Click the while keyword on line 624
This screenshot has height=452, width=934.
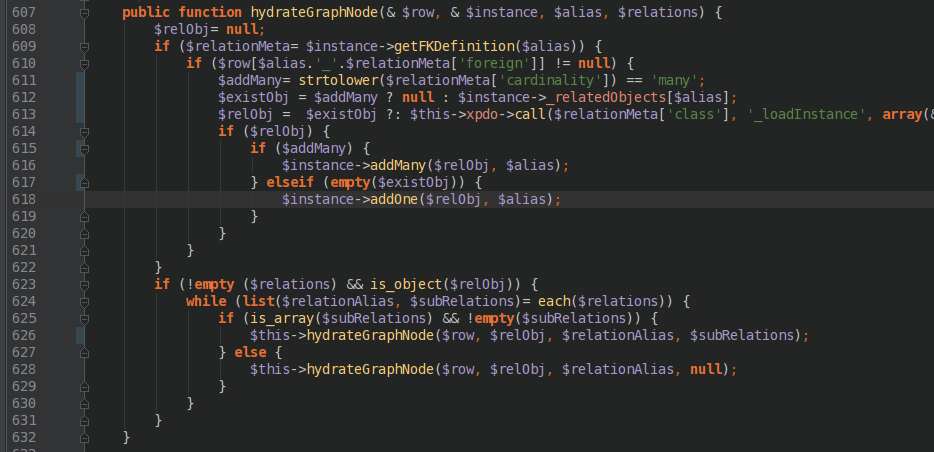coord(206,301)
